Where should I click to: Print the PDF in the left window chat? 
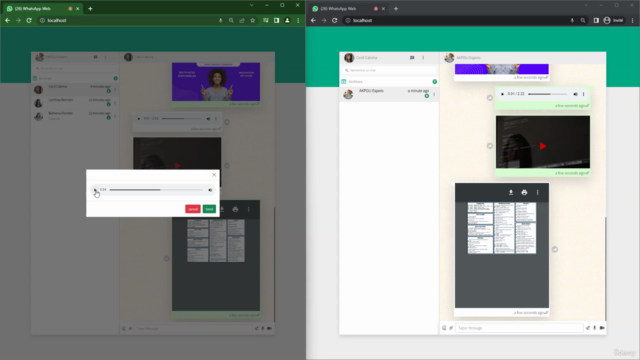[x=235, y=209]
